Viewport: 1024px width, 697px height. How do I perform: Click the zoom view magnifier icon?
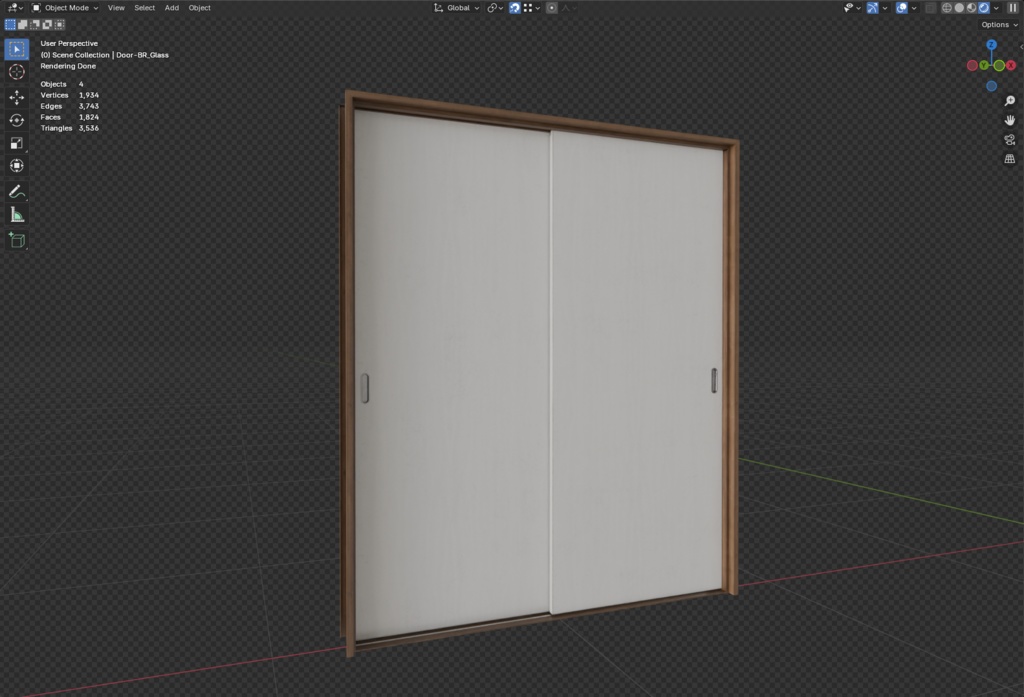click(x=1010, y=101)
